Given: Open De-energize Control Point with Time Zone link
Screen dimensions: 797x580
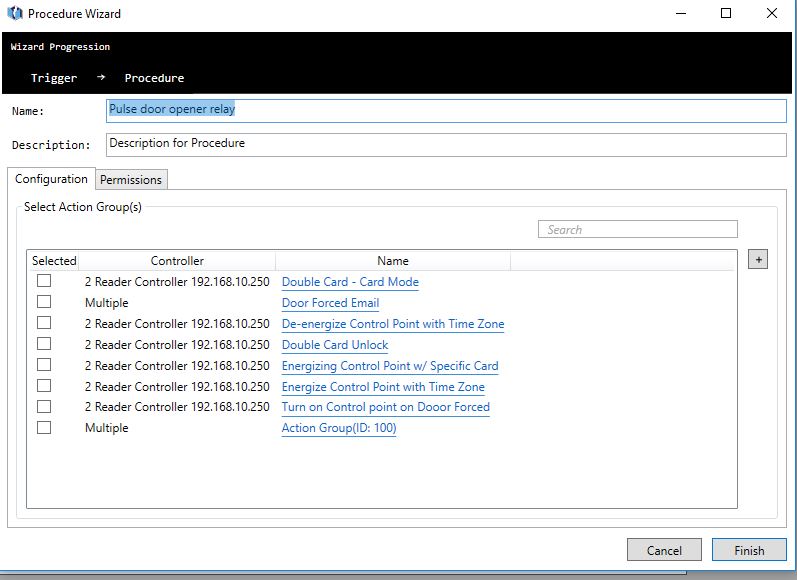Looking at the screenshot, I should (x=393, y=324).
